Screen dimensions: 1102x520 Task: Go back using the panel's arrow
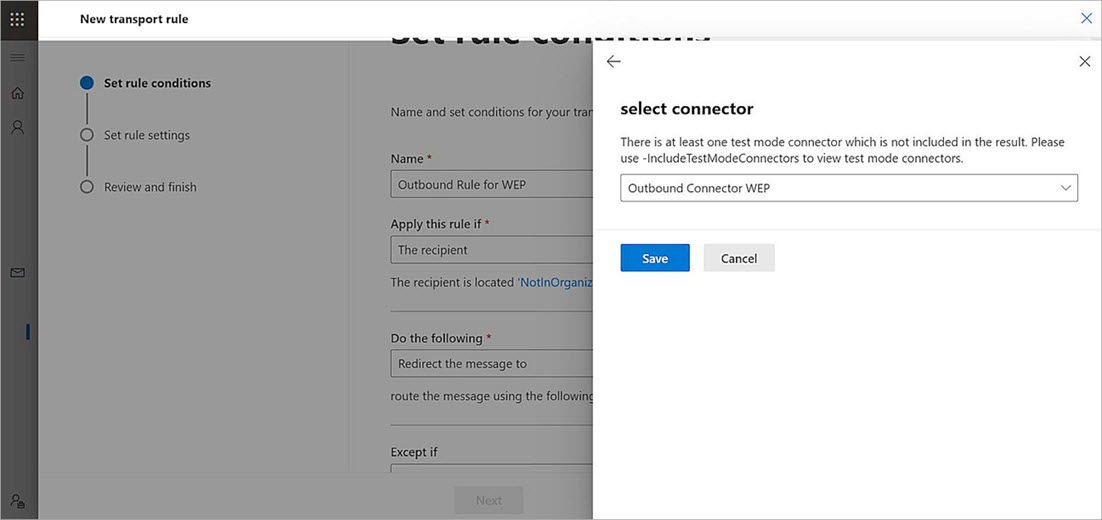614,62
